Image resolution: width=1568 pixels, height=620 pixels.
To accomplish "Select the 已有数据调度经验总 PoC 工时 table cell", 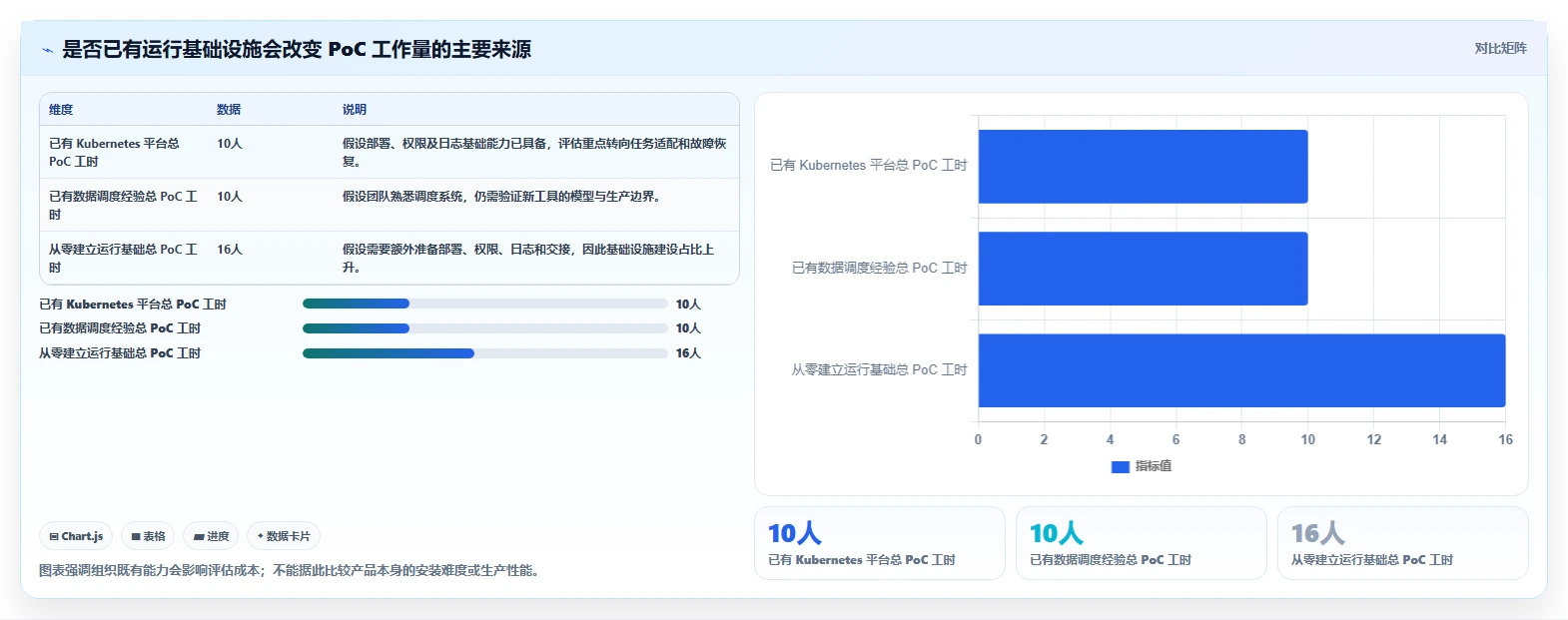I will coord(124,205).
